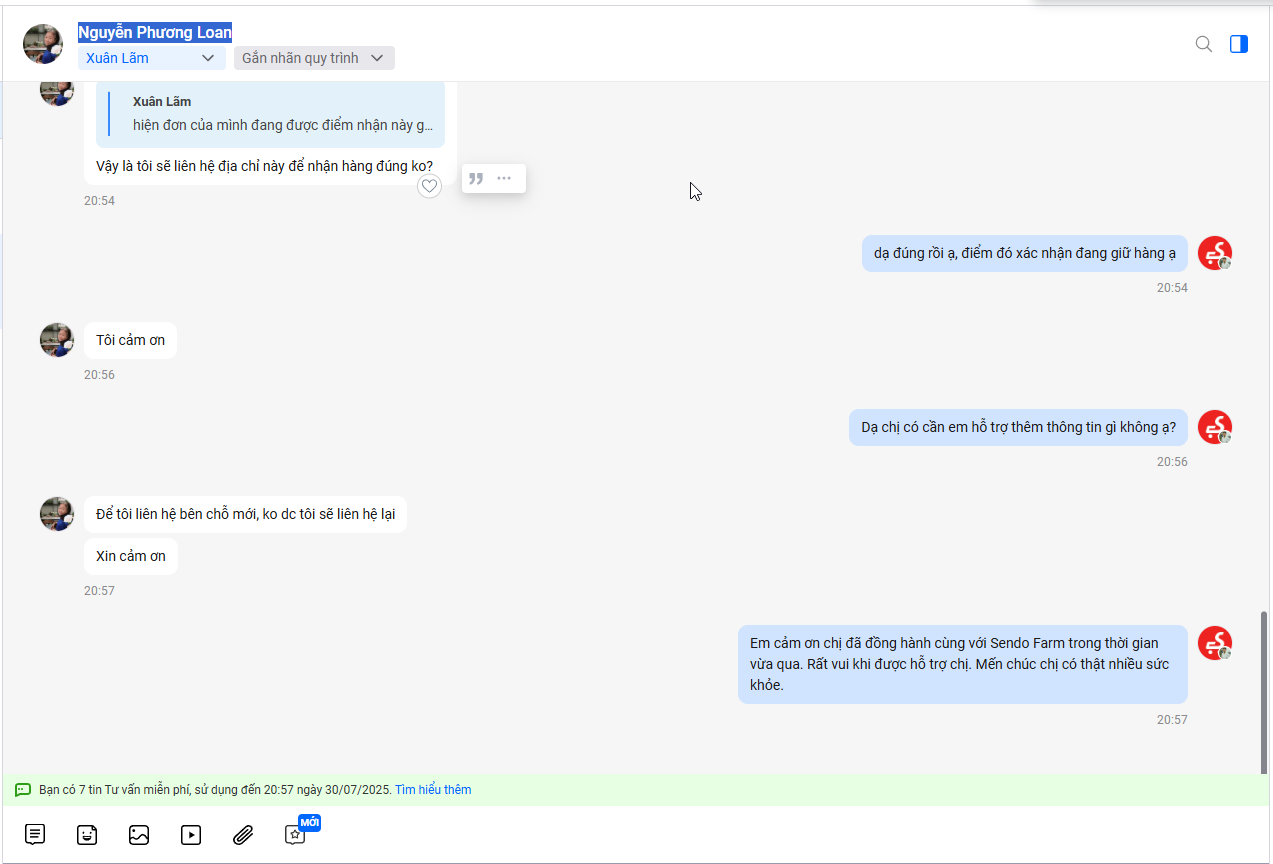
Task: Attach a file with the paperclip icon
Action: point(243,834)
